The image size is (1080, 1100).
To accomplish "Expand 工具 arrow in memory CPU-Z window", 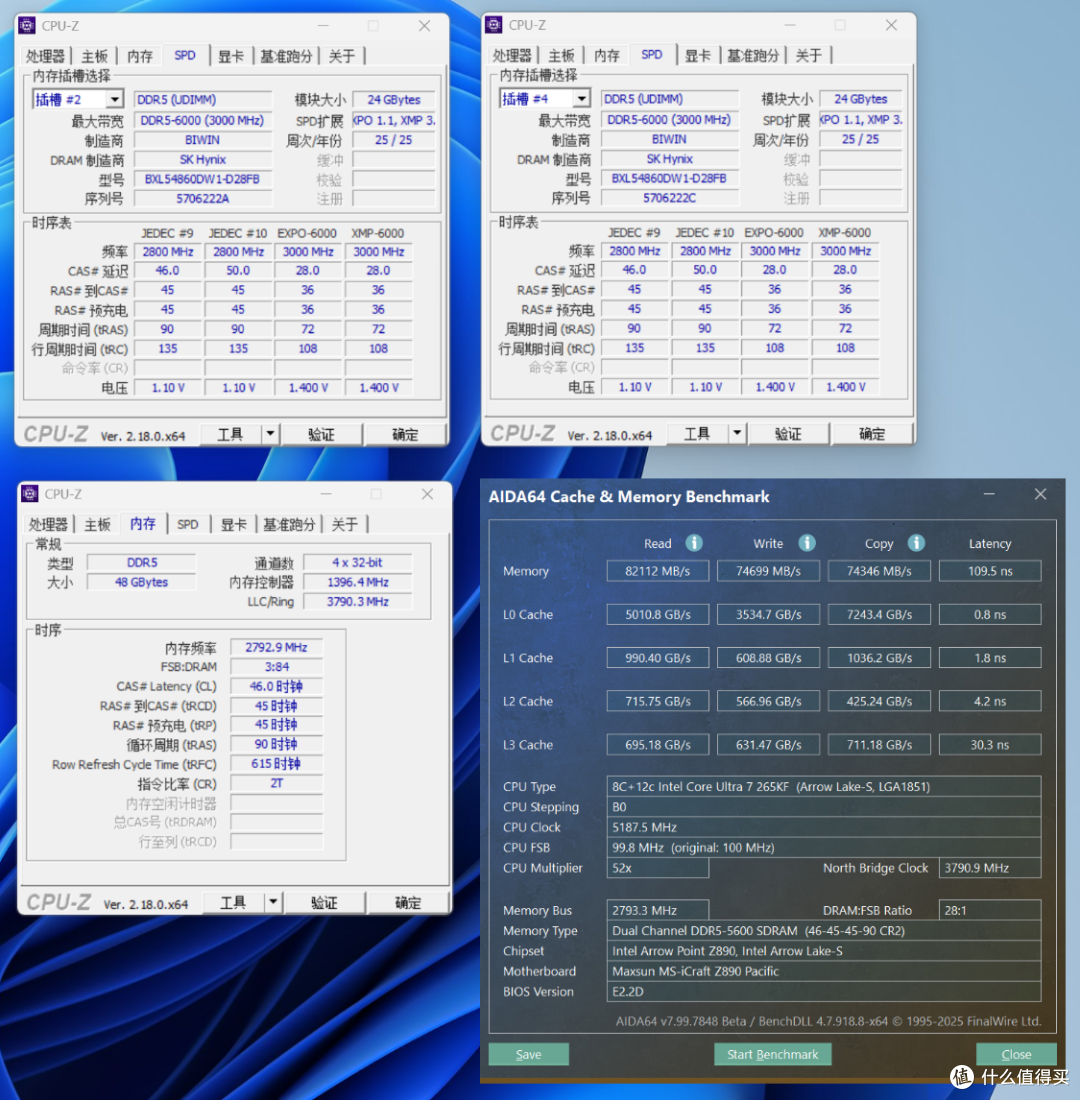I will click(273, 903).
